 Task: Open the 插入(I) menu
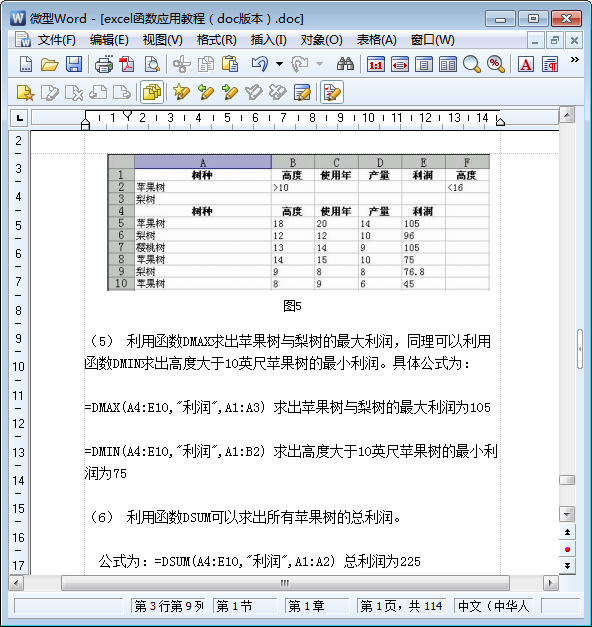pos(268,40)
